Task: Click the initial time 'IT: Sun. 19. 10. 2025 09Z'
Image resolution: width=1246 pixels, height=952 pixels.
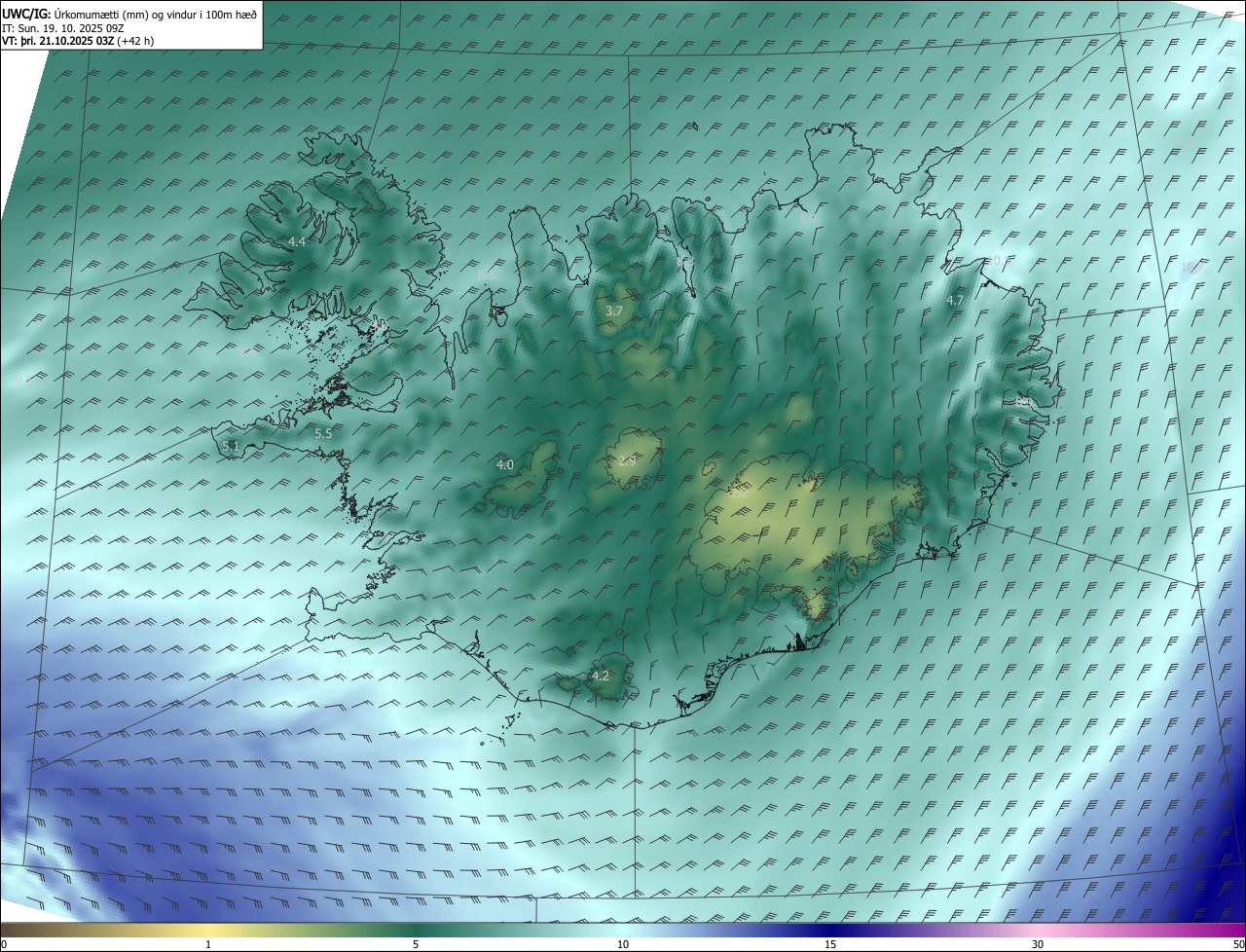Action: point(63,28)
